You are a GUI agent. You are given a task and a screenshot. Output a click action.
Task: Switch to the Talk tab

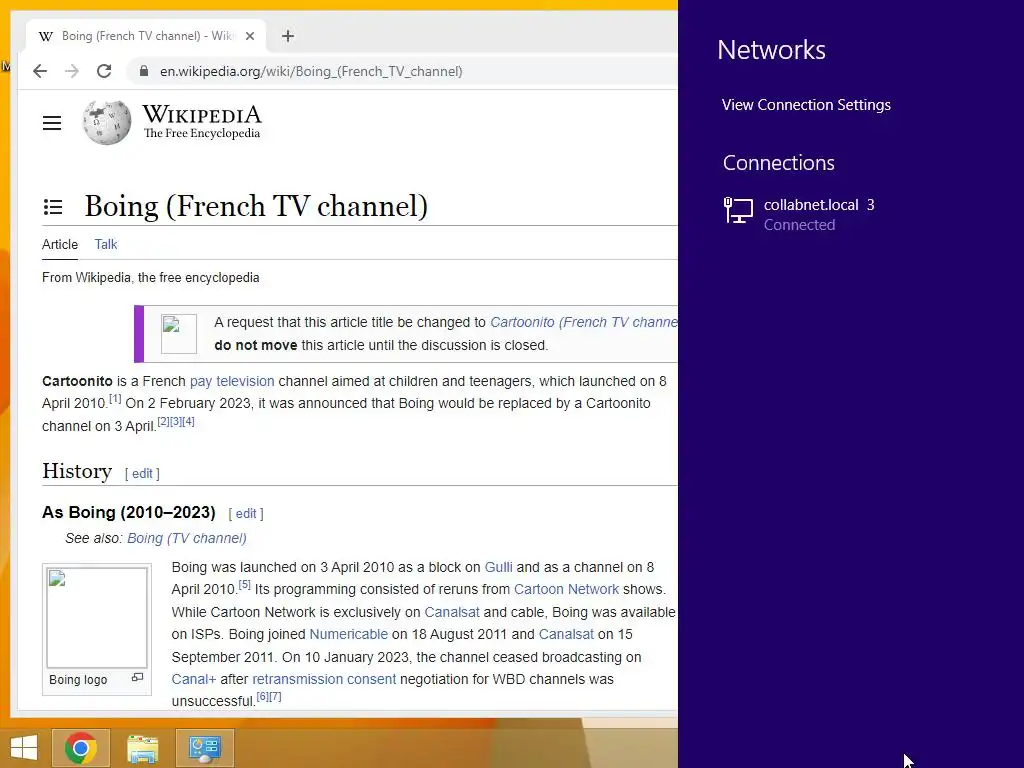(x=106, y=244)
